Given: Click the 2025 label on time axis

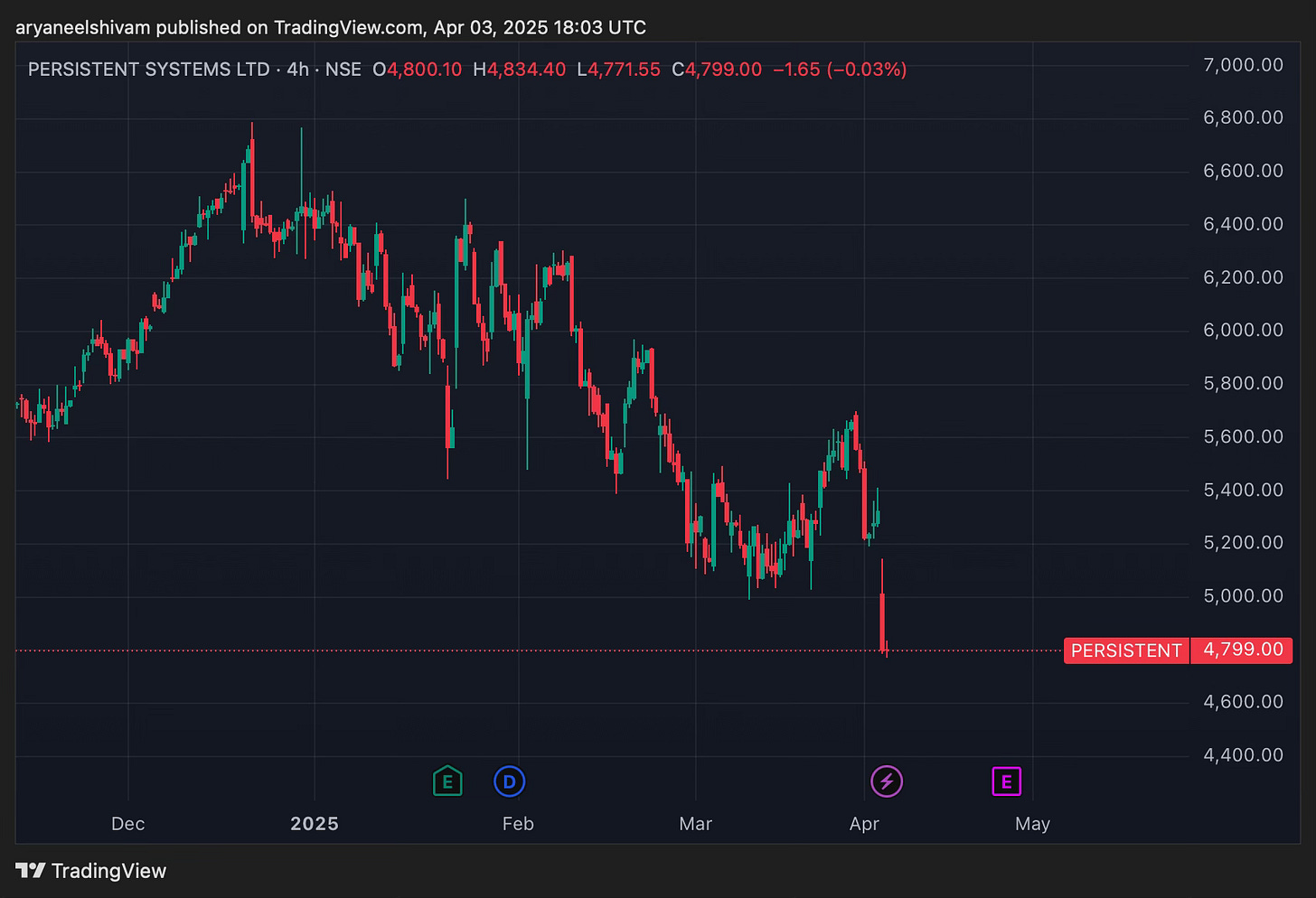Looking at the screenshot, I should coord(315,824).
